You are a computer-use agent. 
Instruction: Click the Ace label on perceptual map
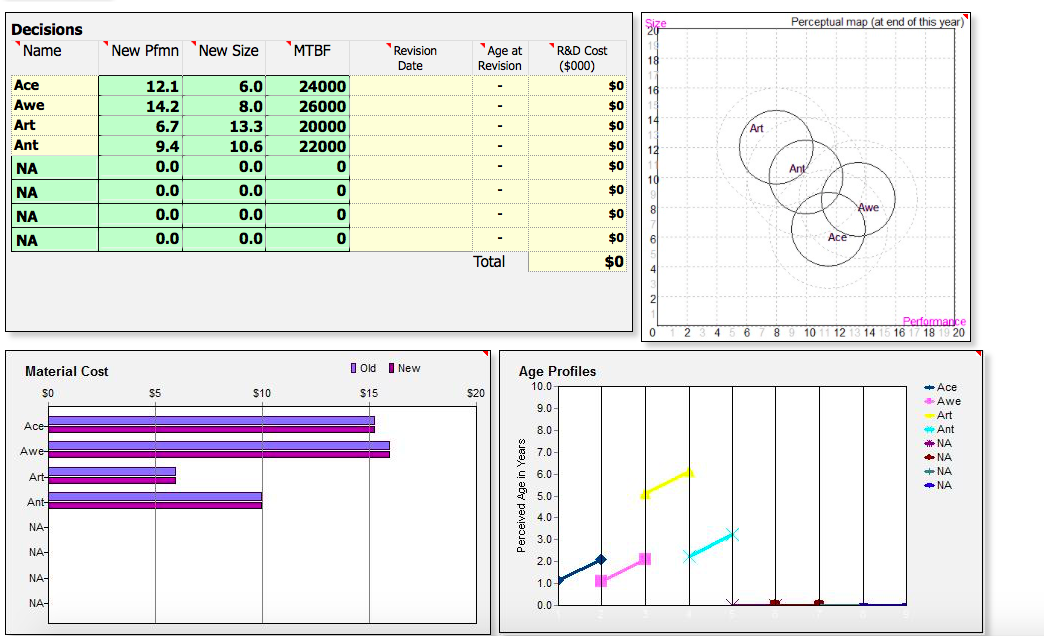click(837, 237)
